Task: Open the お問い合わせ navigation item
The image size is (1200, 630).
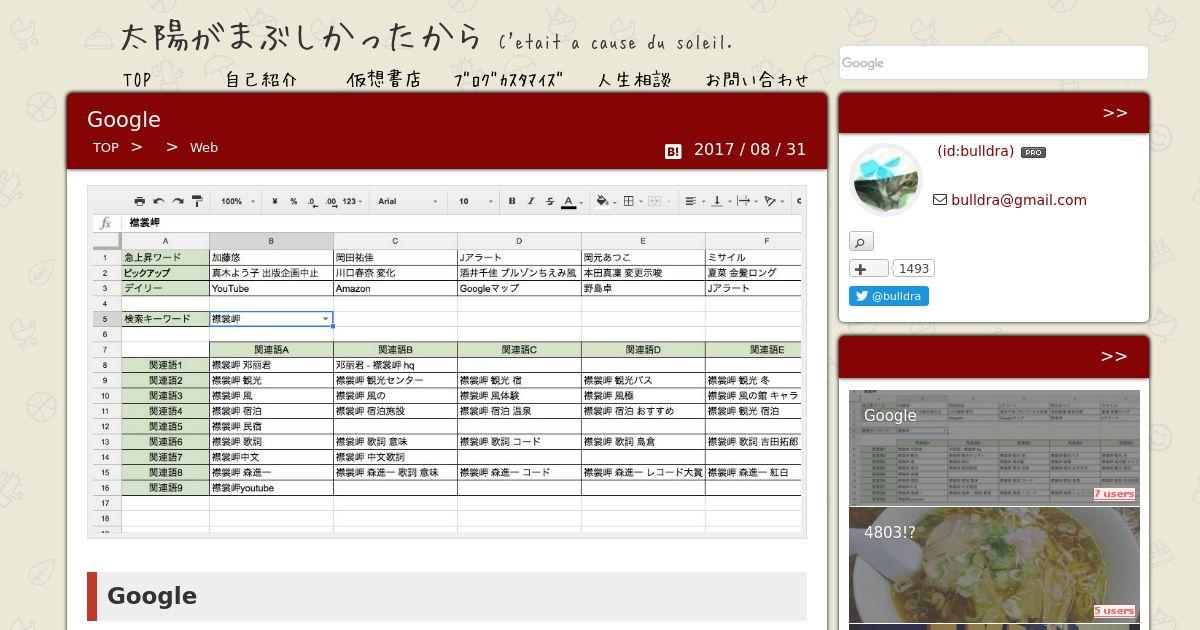Action: (757, 80)
